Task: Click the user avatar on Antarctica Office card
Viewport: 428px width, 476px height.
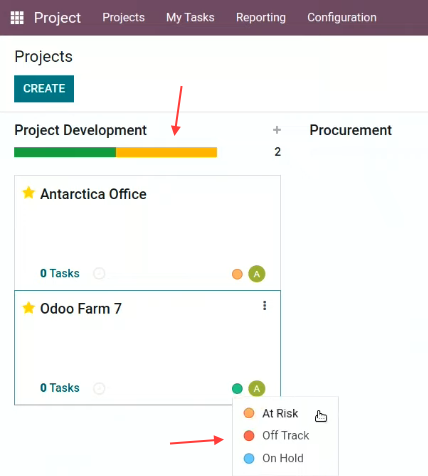Action: [x=257, y=274]
